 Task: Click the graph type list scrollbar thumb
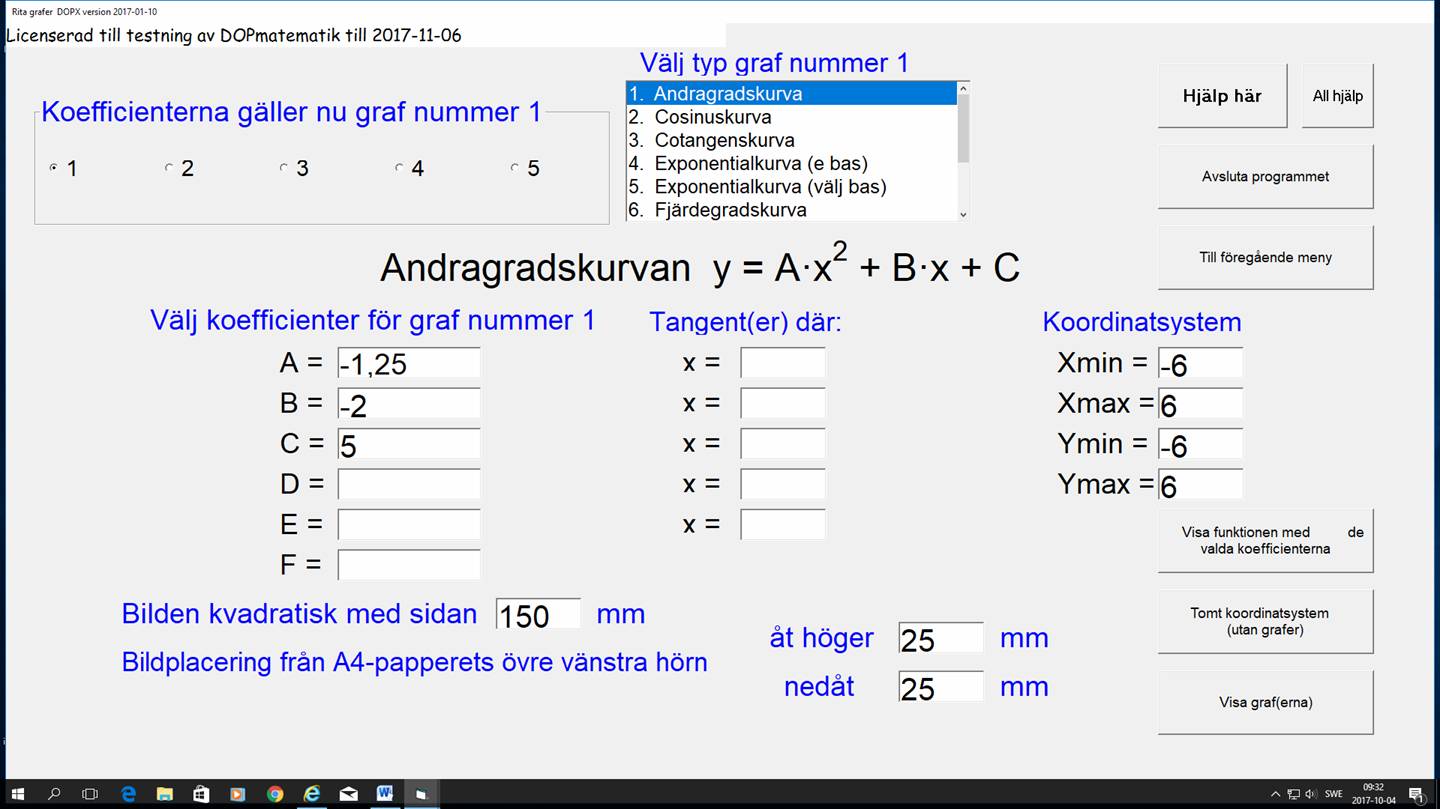pyautogui.click(x=963, y=128)
